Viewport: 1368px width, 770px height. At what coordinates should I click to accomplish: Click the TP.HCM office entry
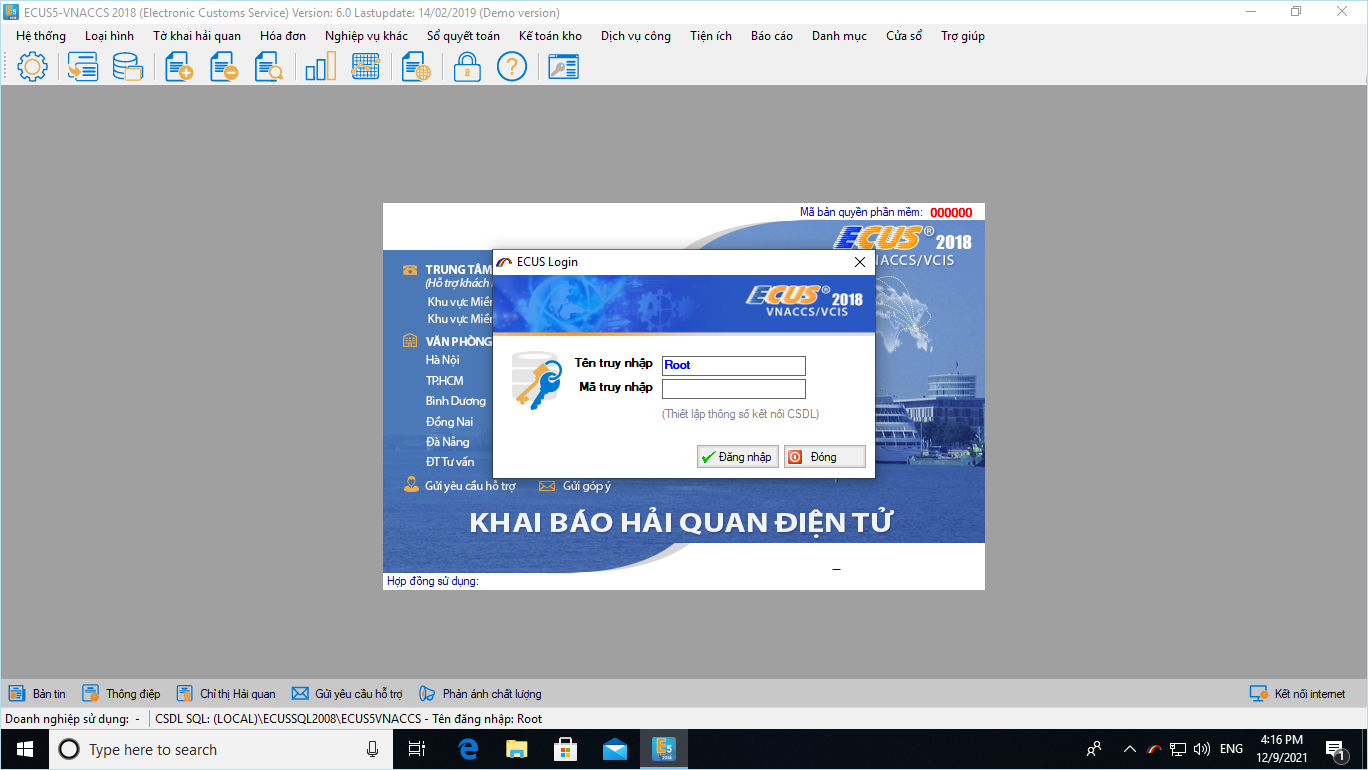[x=445, y=381]
